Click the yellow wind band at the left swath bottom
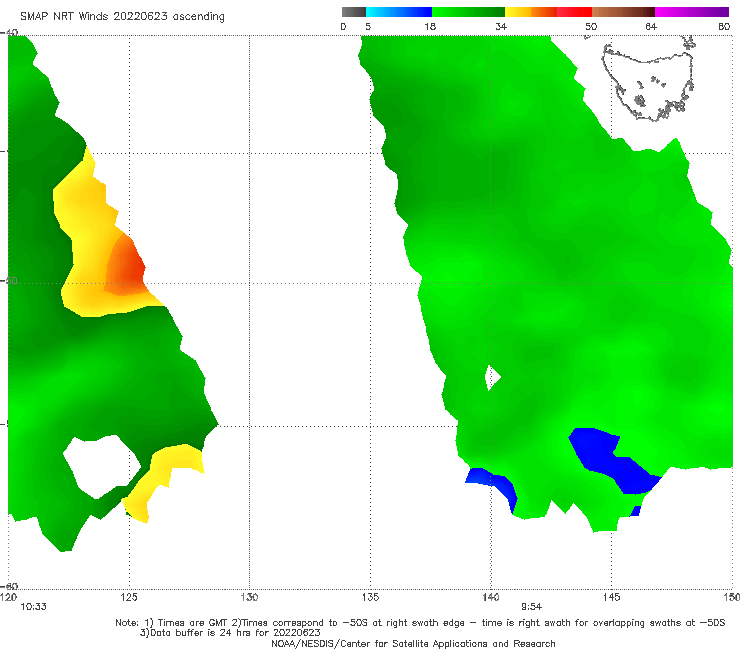 [160, 479]
